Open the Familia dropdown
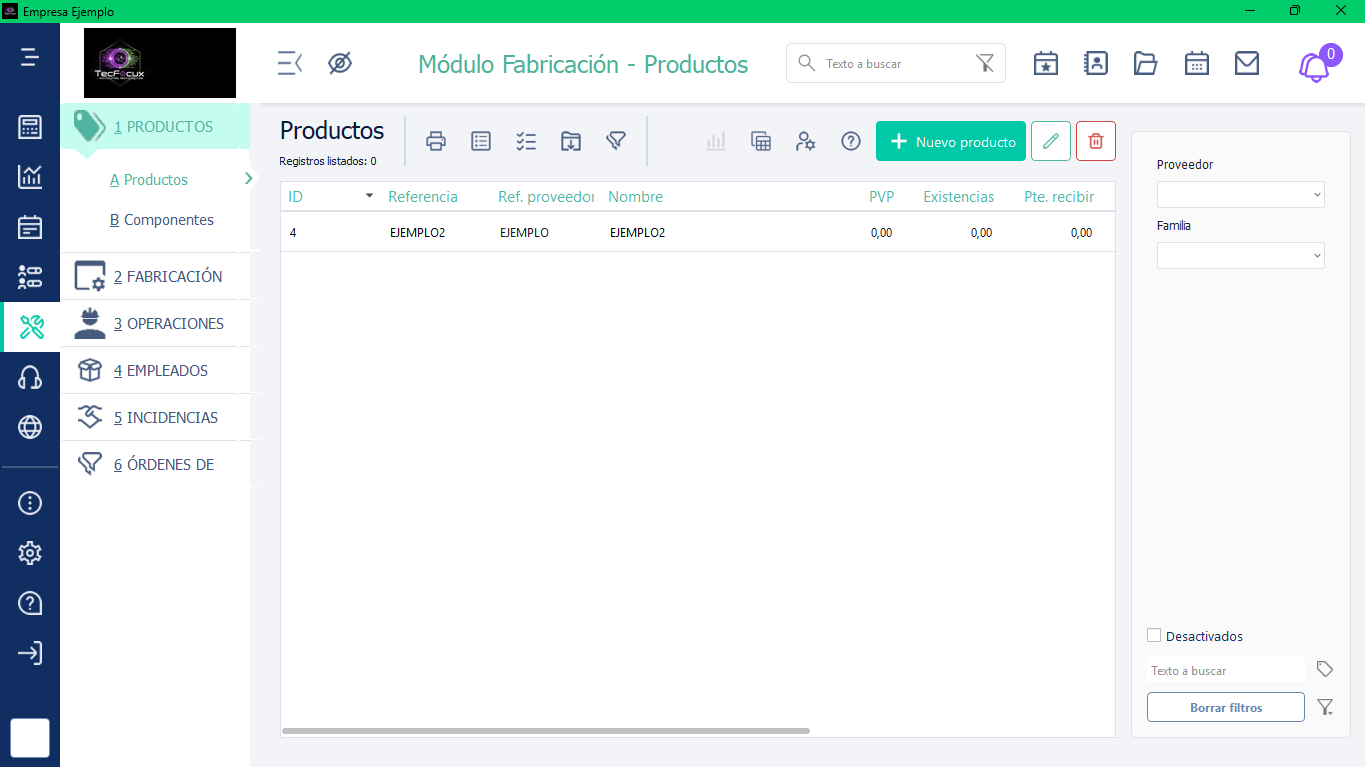The image size is (1365, 767). point(1240,256)
